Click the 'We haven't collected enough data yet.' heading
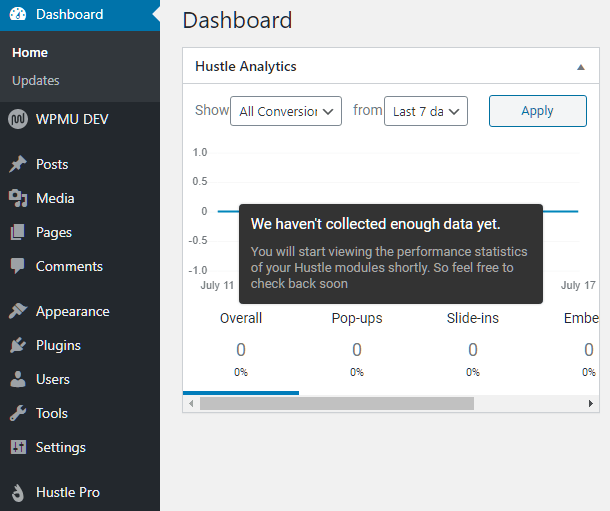Viewport: 610px width, 511px height. pyautogui.click(x=375, y=224)
